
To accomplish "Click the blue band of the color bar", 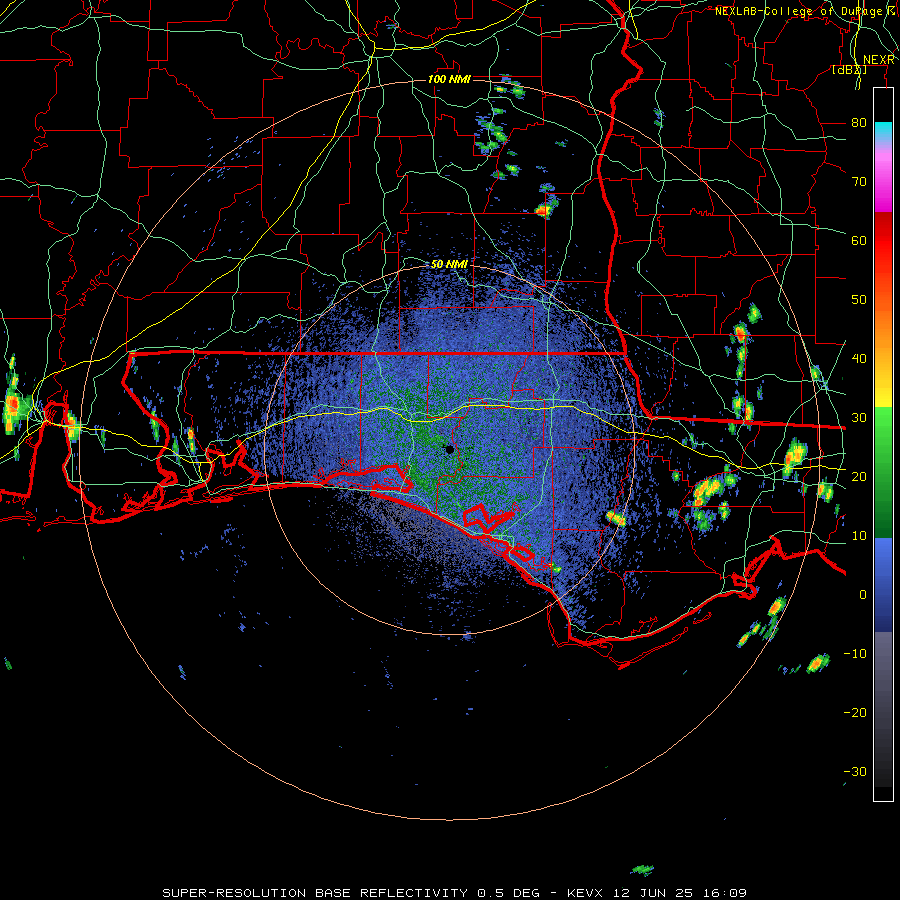I will click(x=883, y=583).
